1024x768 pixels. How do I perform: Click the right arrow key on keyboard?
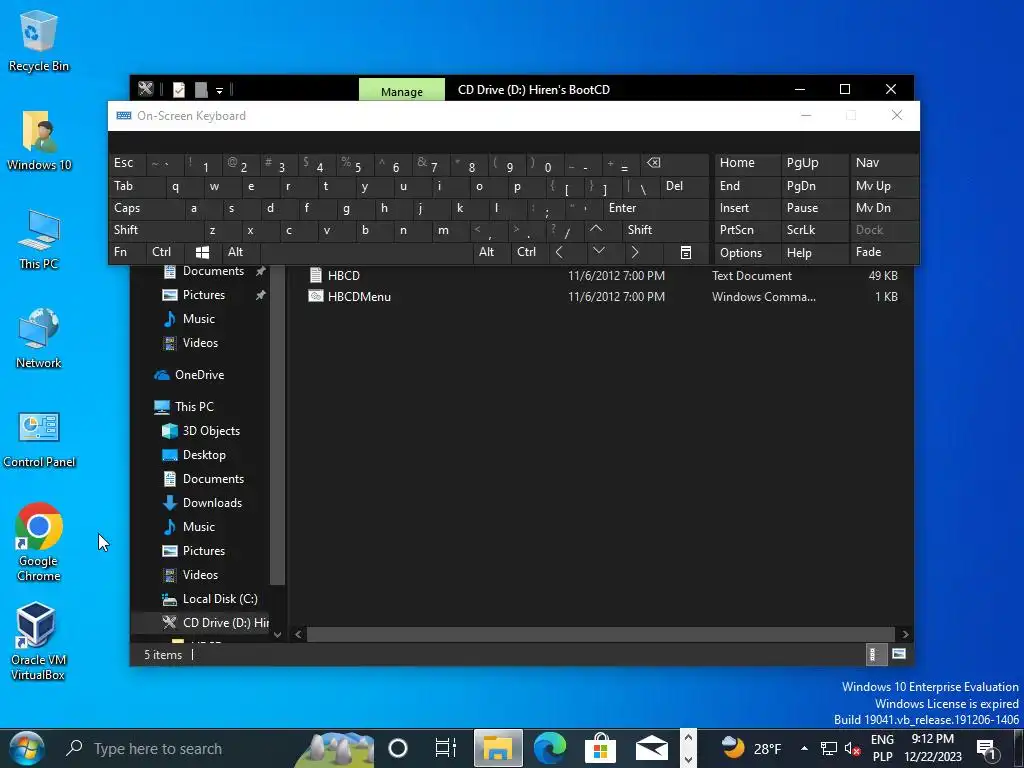(x=635, y=252)
